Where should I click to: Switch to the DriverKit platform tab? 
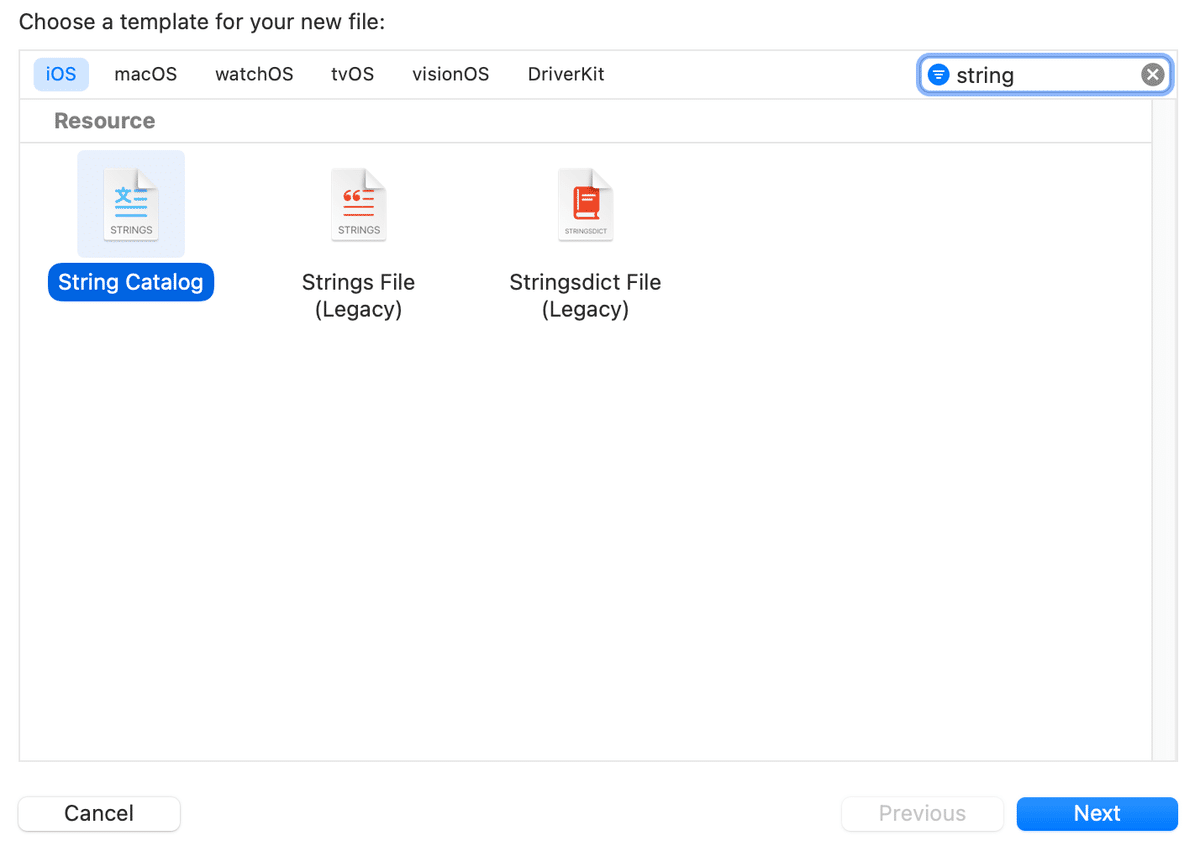[x=566, y=75]
